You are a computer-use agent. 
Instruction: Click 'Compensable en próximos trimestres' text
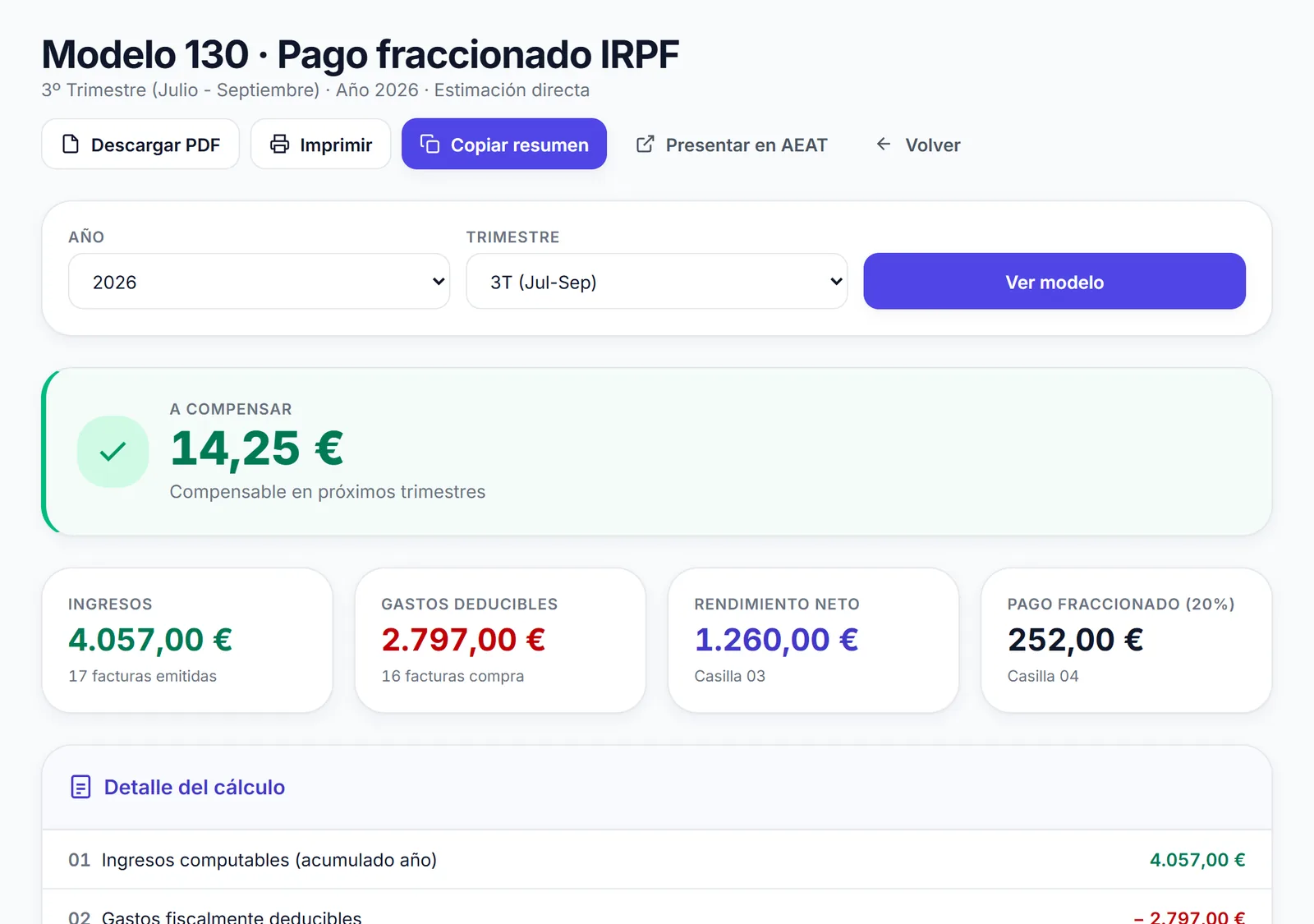pos(328,492)
